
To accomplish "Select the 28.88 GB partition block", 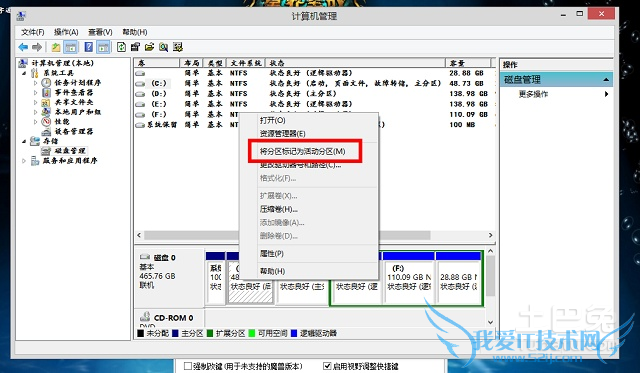I will pos(459,278).
